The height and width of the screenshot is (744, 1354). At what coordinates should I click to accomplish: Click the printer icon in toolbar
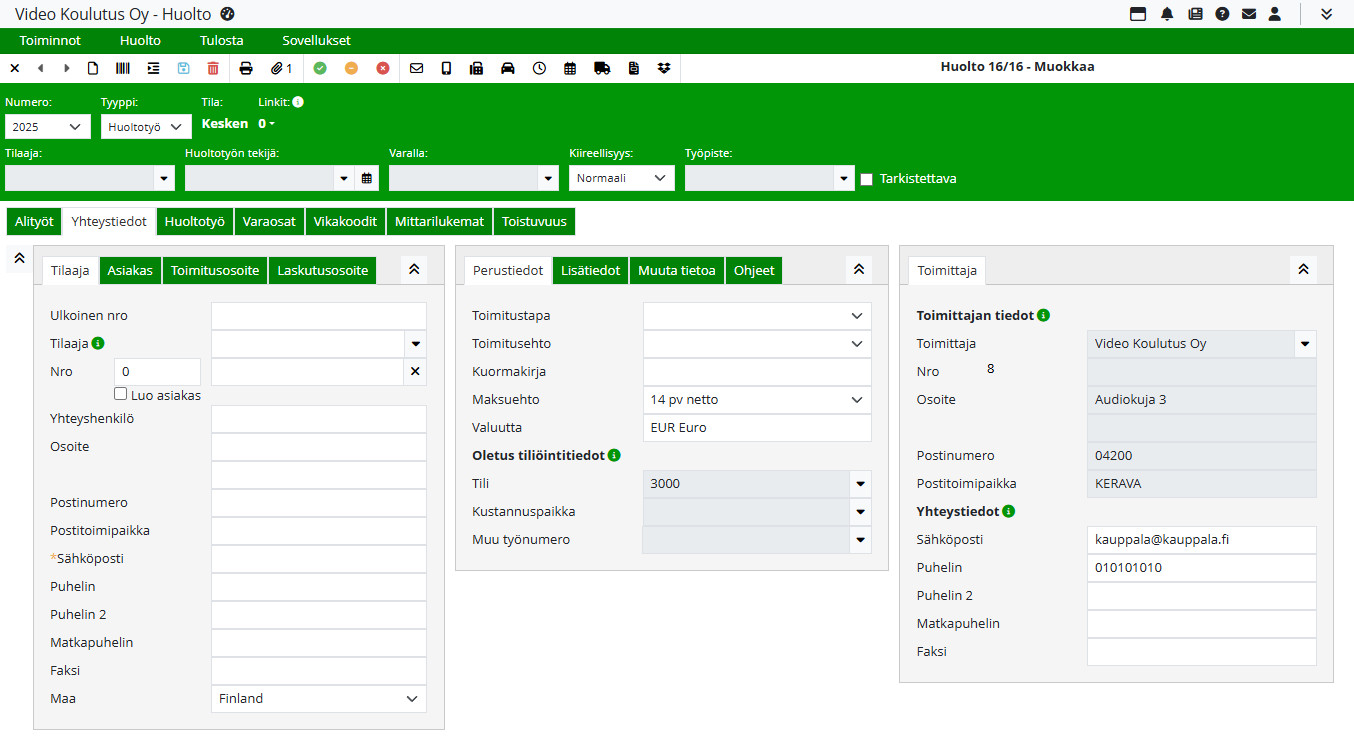pyautogui.click(x=246, y=68)
